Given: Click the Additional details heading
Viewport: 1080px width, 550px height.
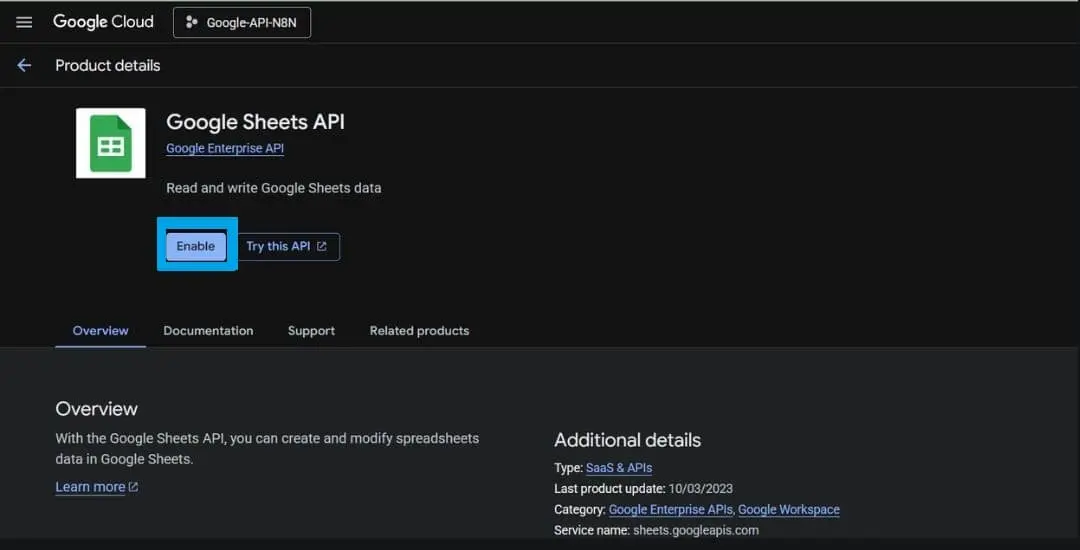Looking at the screenshot, I should tap(627, 441).
